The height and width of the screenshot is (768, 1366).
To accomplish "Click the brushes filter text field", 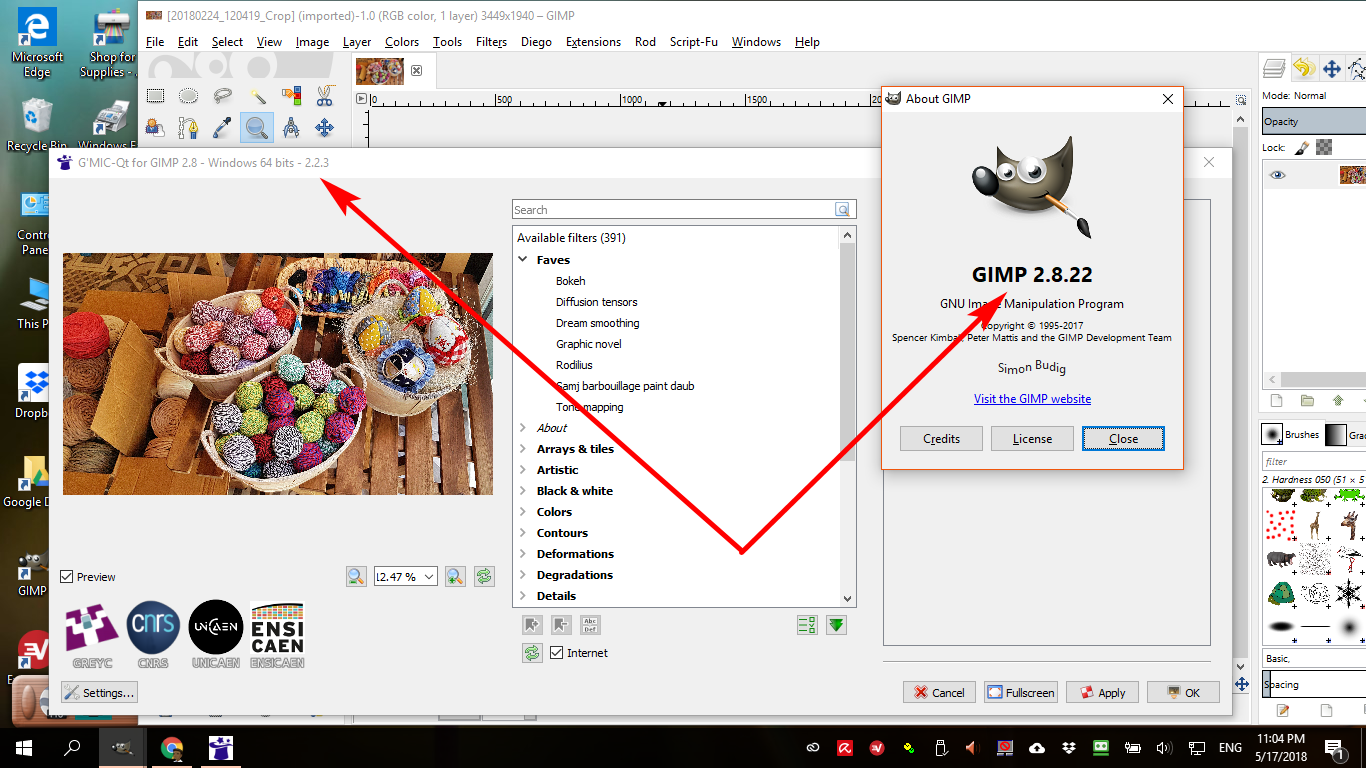I will [x=1313, y=462].
